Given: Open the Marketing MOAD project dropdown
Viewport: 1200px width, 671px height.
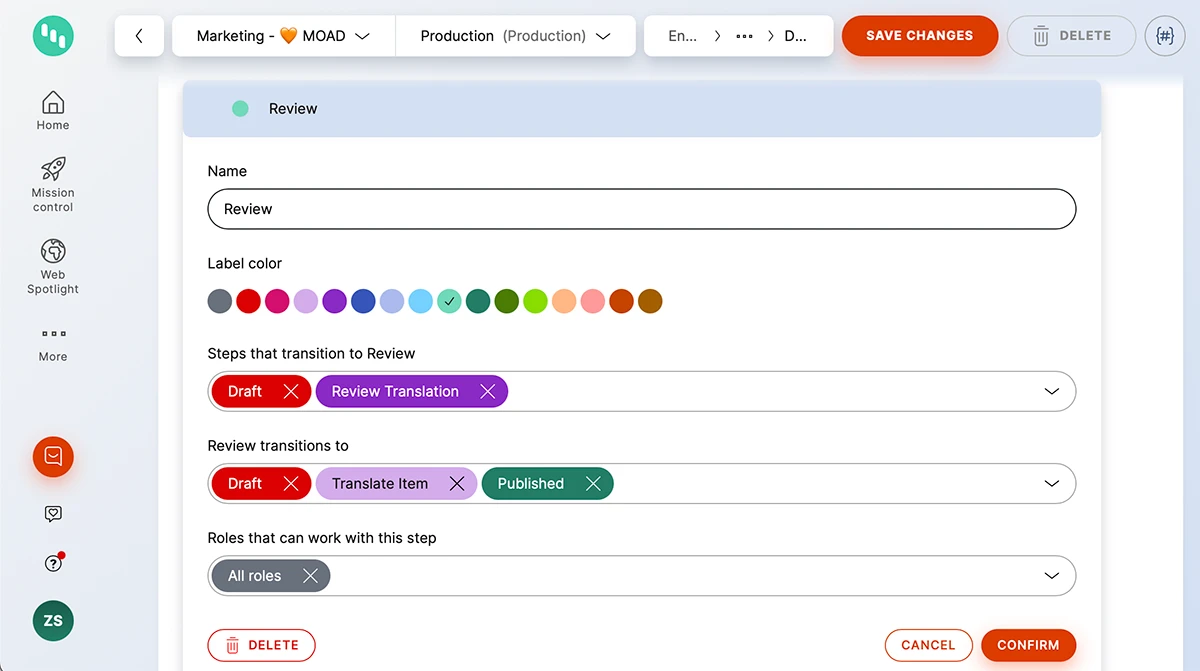Looking at the screenshot, I should click(x=283, y=36).
